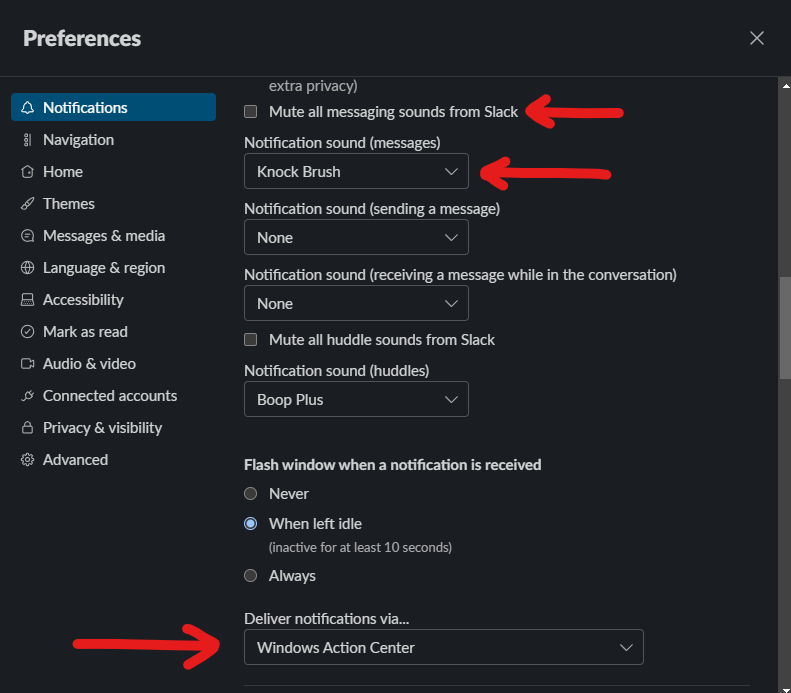The width and height of the screenshot is (791, 693).
Task: Switch to Navigation preferences
Action: click(x=114, y=140)
